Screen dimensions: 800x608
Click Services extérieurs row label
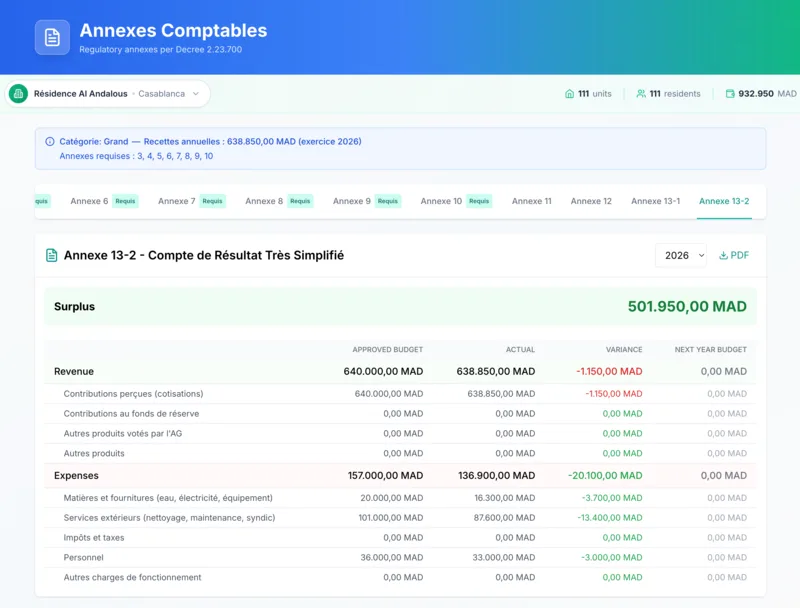click(x=169, y=518)
